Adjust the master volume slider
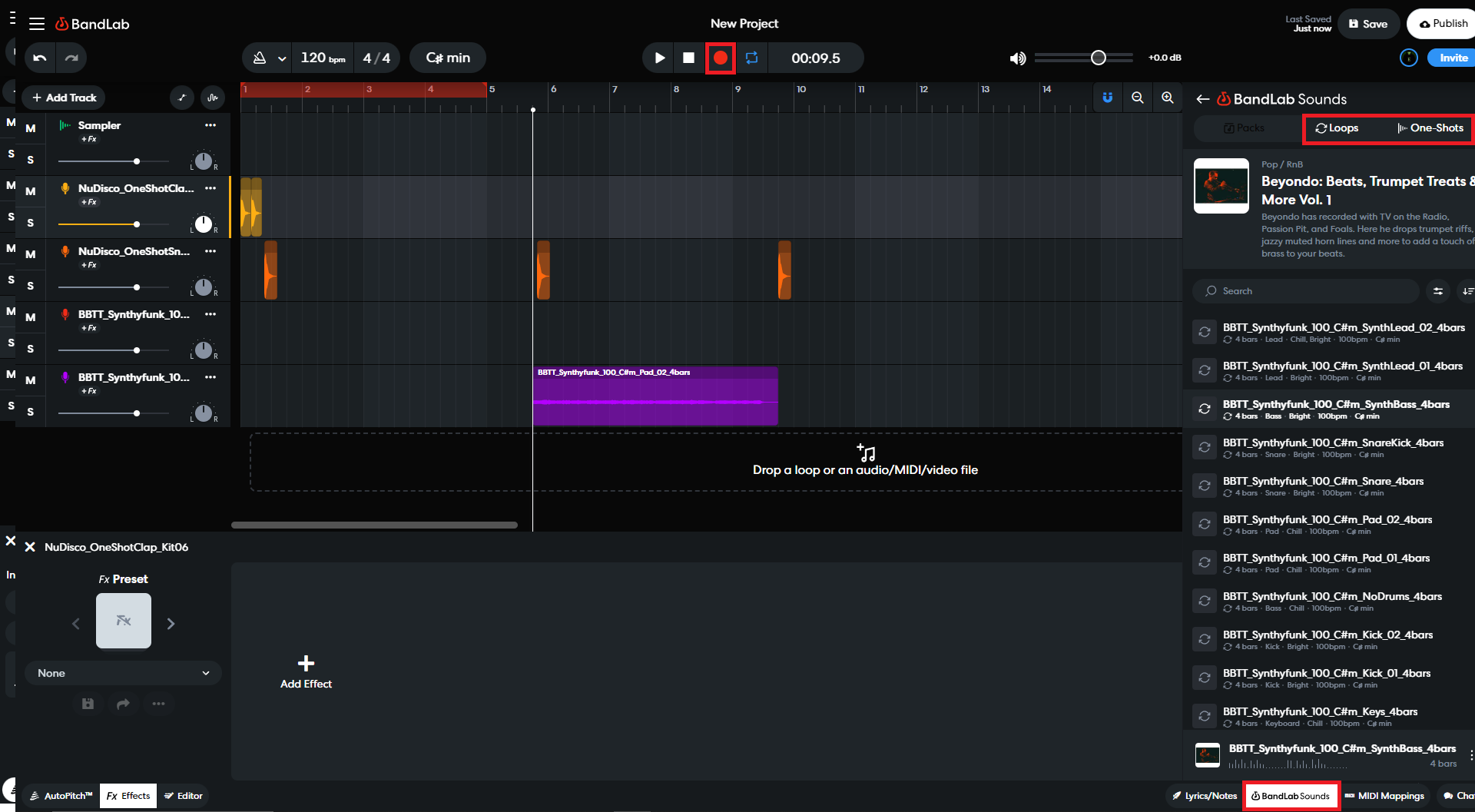This screenshot has height=812, width=1475. (x=1083, y=58)
